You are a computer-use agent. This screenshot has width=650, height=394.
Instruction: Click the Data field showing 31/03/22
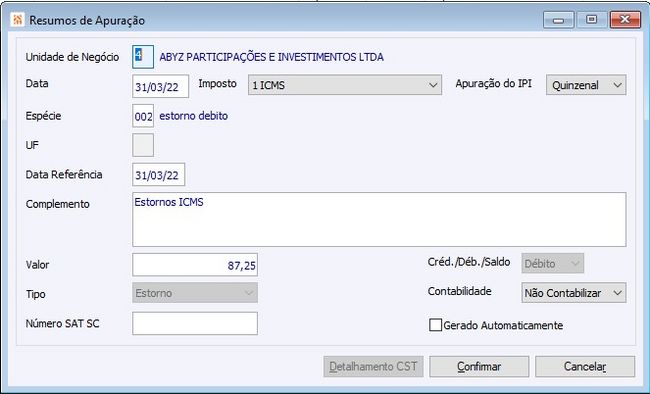coord(160,86)
